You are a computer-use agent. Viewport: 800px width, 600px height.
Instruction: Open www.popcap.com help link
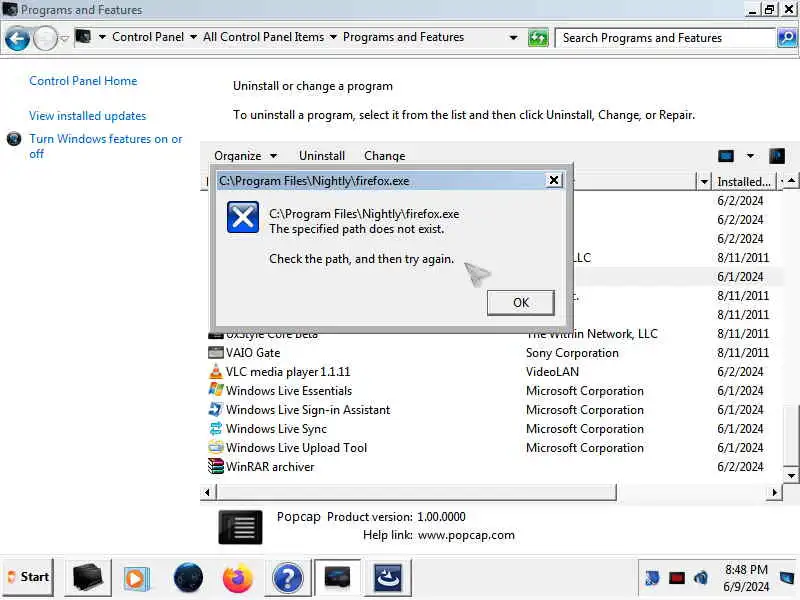(x=466, y=535)
